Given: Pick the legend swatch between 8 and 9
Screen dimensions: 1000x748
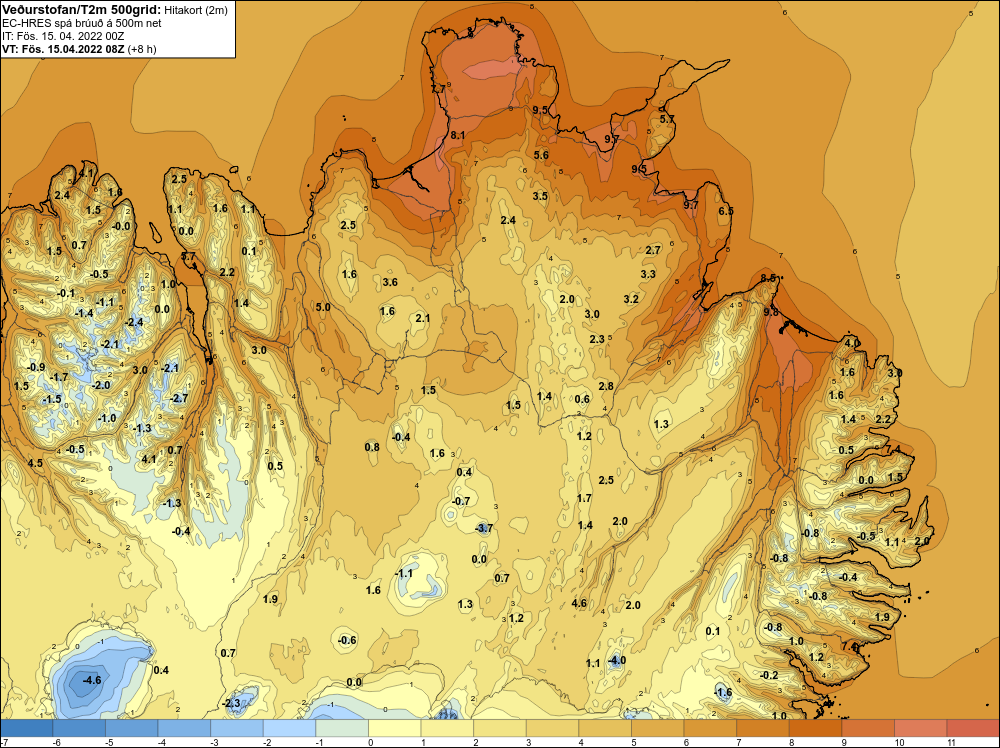Looking at the screenshot, I should point(815,728).
